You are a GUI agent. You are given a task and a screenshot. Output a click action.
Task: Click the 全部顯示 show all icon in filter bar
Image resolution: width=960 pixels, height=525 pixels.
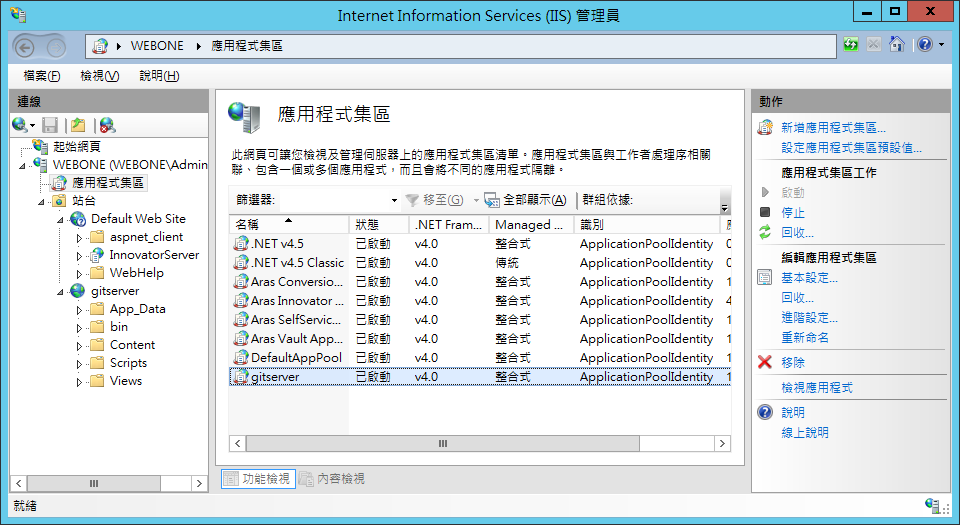tap(492, 199)
